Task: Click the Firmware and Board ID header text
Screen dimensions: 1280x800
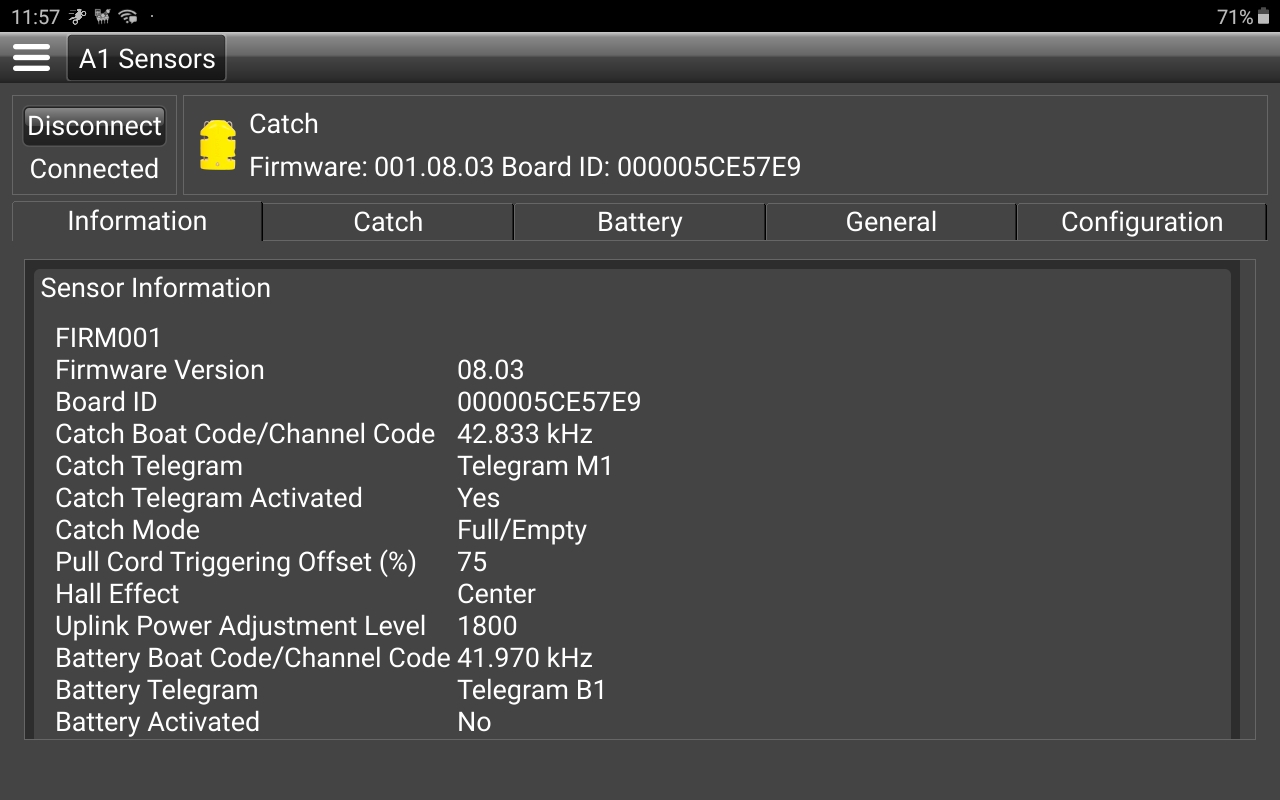Action: click(524, 167)
